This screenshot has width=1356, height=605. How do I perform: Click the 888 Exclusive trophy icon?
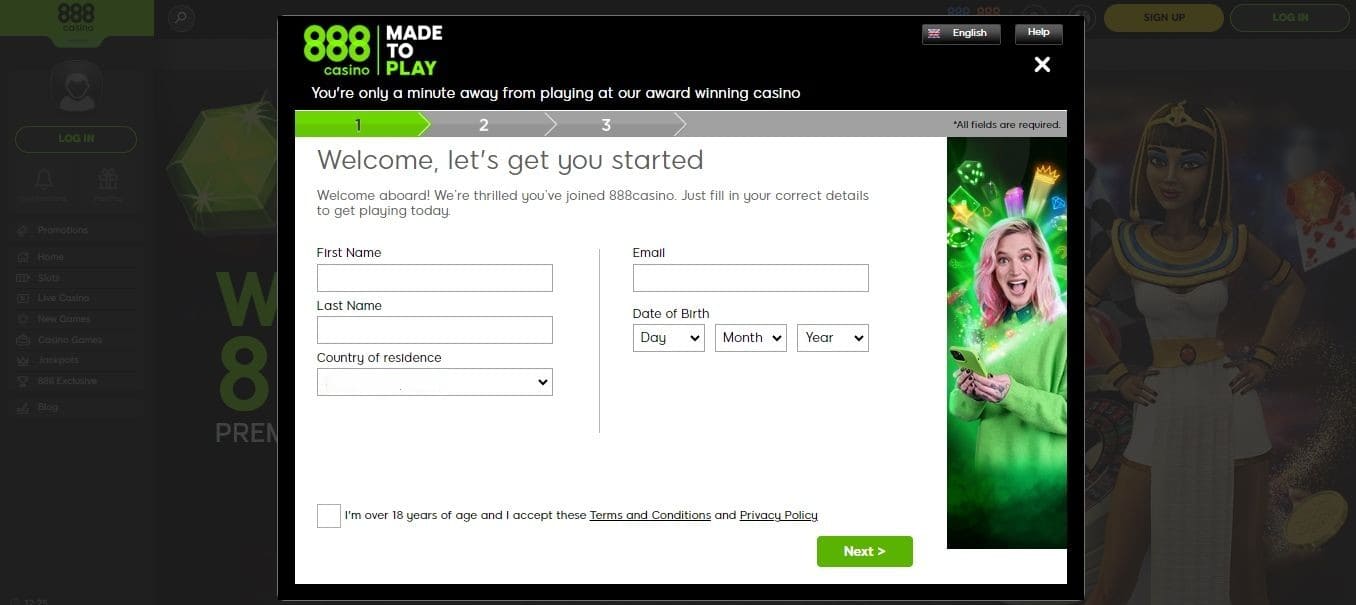click(x=23, y=381)
